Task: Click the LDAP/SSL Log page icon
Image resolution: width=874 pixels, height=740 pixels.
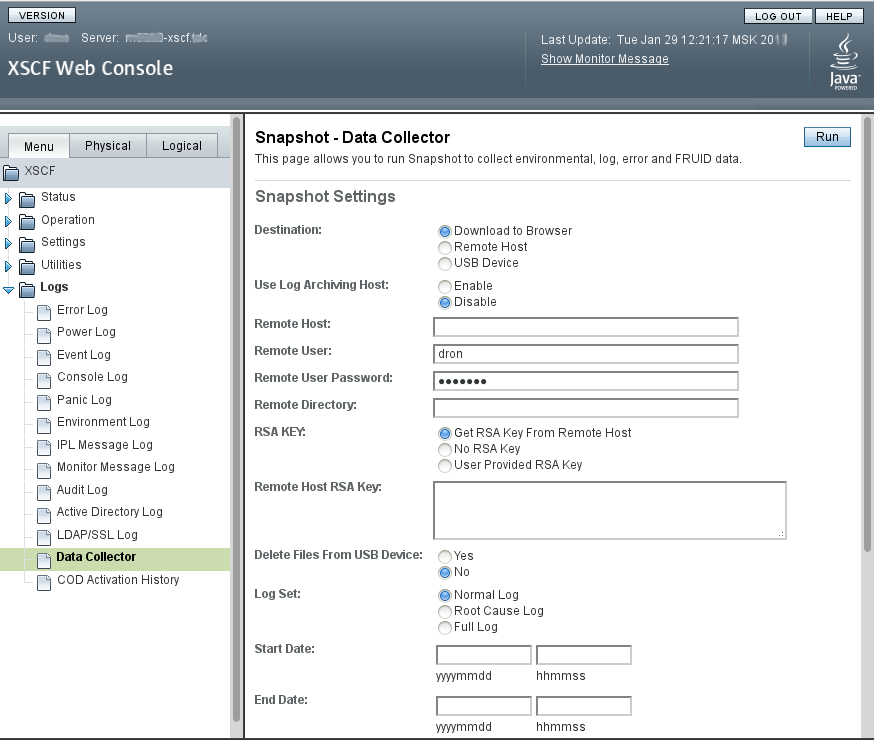Action: 44,537
